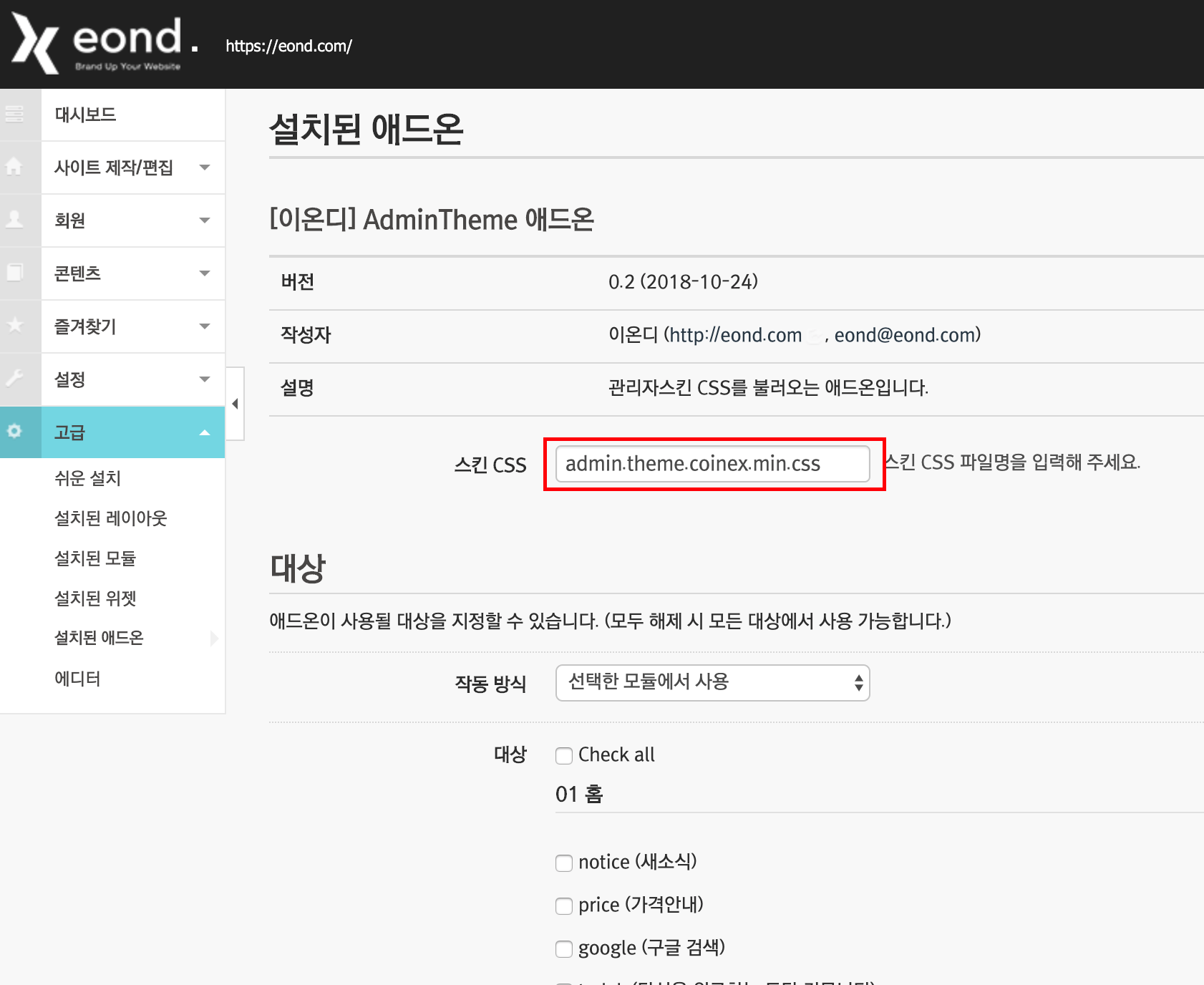This screenshot has width=1204, height=985.
Task: Click the favorites star icon in sidebar
Action: click(x=14, y=325)
